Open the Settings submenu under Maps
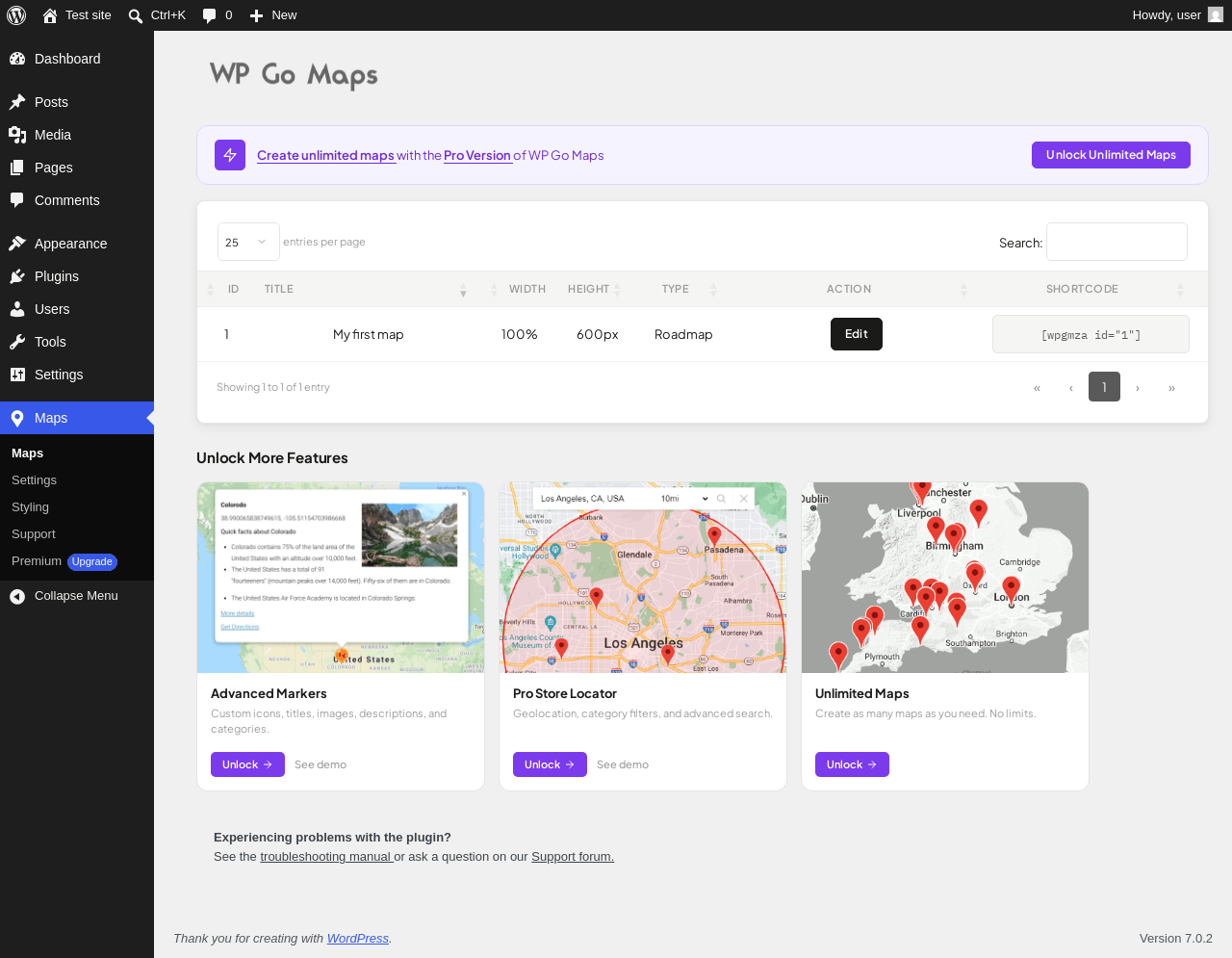The width and height of the screenshot is (1232, 958). [34, 480]
